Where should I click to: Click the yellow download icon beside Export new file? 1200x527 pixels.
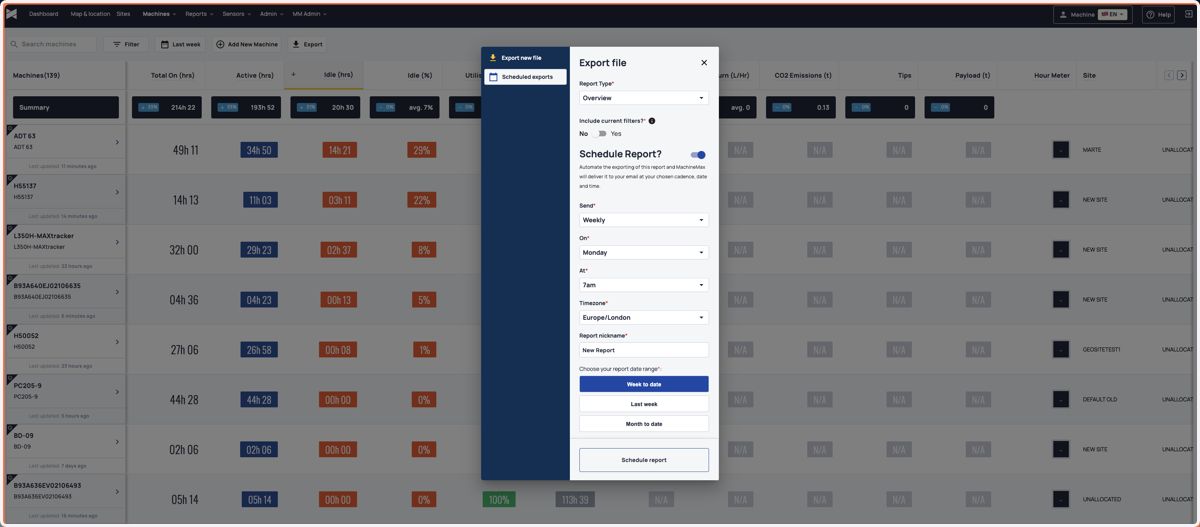pyautogui.click(x=493, y=58)
